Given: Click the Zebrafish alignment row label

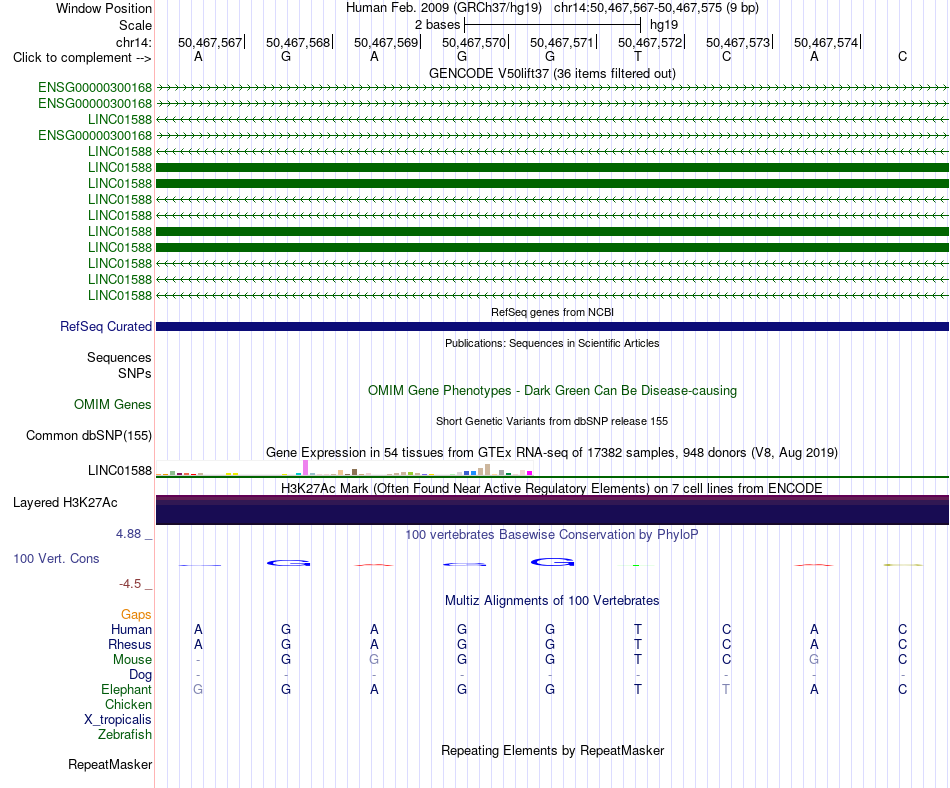Looking at the screenshot, I should (125, 734).
